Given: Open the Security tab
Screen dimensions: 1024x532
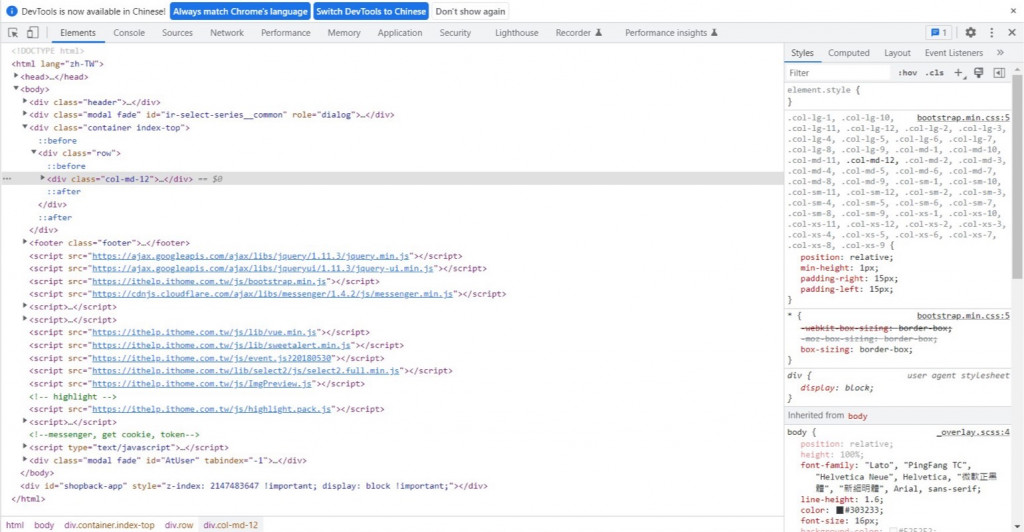Looking at the screenshot, I should pyautogui.click(x=455, y=33).
